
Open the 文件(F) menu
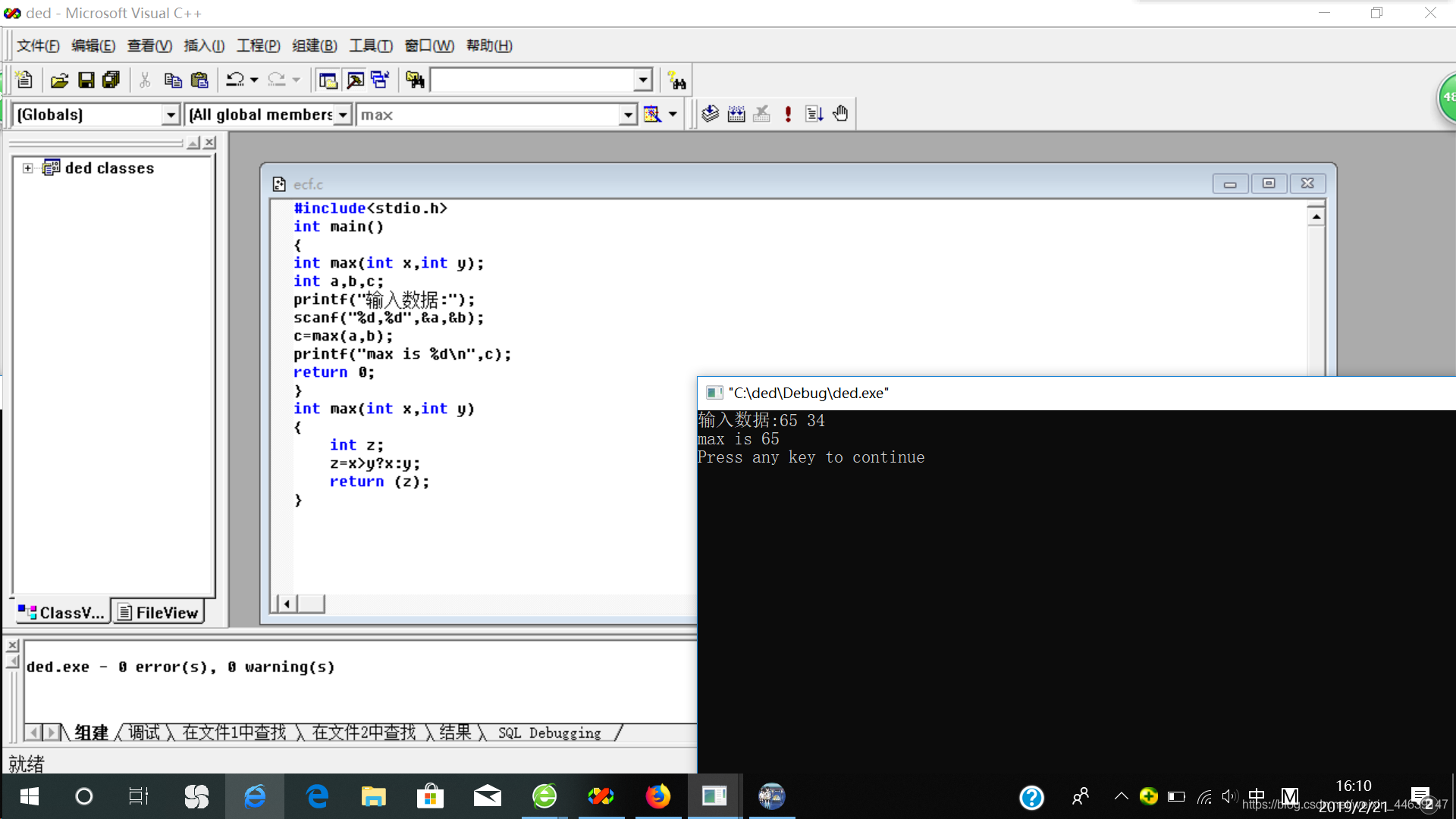[38, 45]
